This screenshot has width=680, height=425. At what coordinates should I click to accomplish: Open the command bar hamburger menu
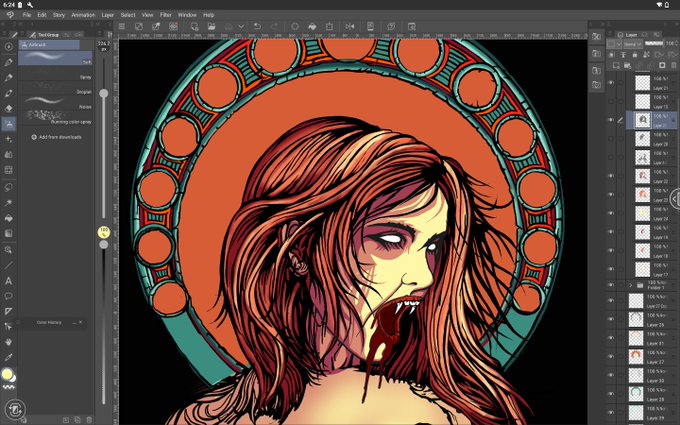(x=122, y=26)
